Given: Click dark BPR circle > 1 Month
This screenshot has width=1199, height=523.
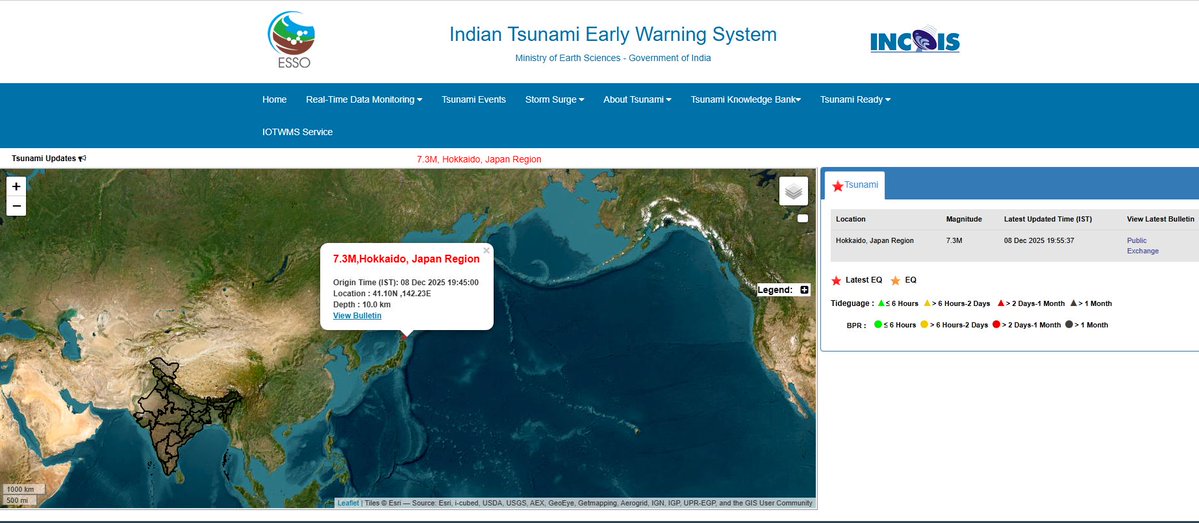Looking at the screenshot, I should [1069, 324].
